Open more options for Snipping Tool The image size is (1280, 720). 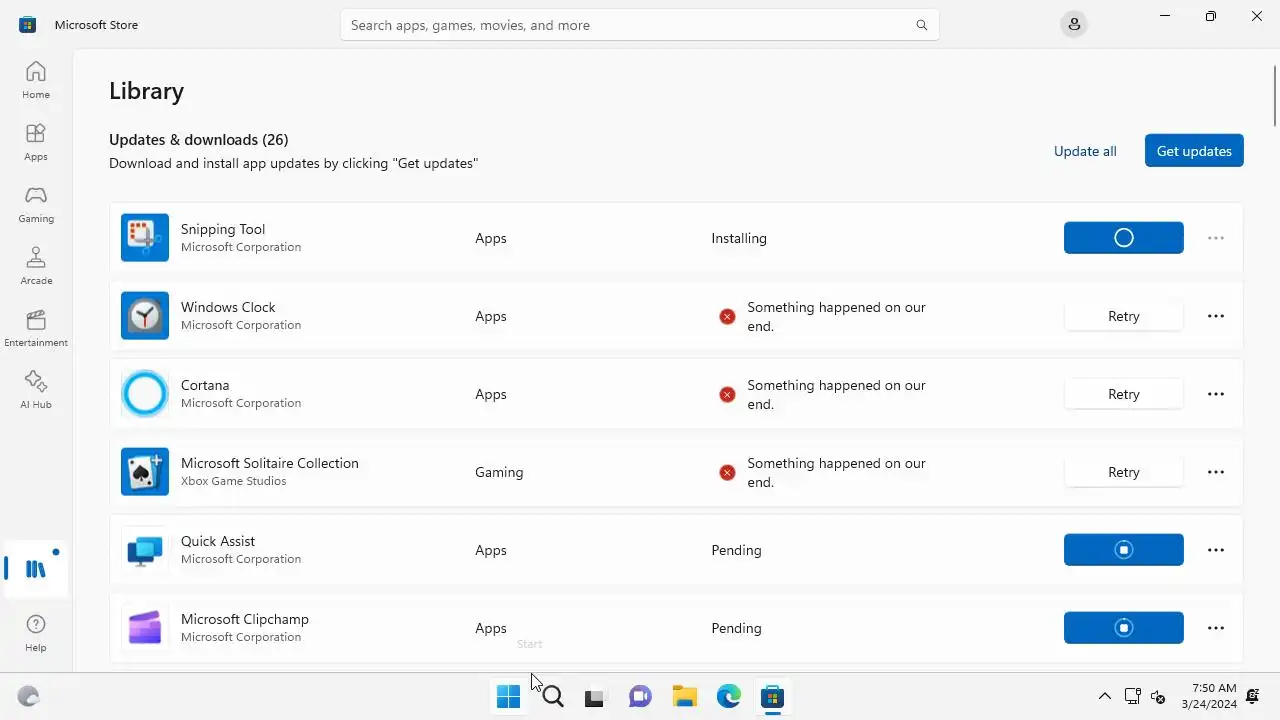tap(1216, 238)
